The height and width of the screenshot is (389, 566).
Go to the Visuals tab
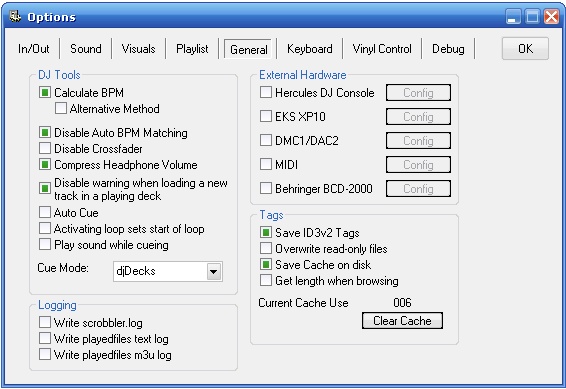point(138,49)
